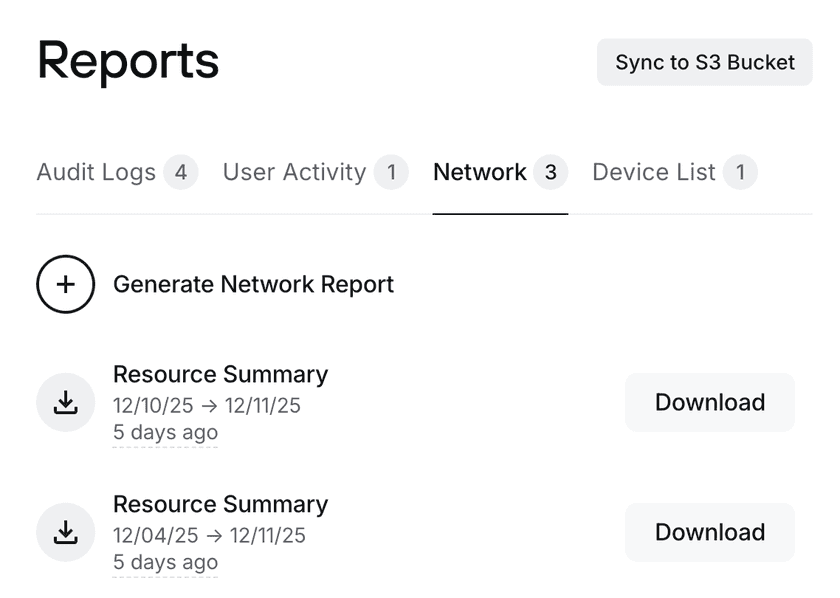840x598 pixels.
Task: Go to the Device List tab
Action: pos(654,172)
